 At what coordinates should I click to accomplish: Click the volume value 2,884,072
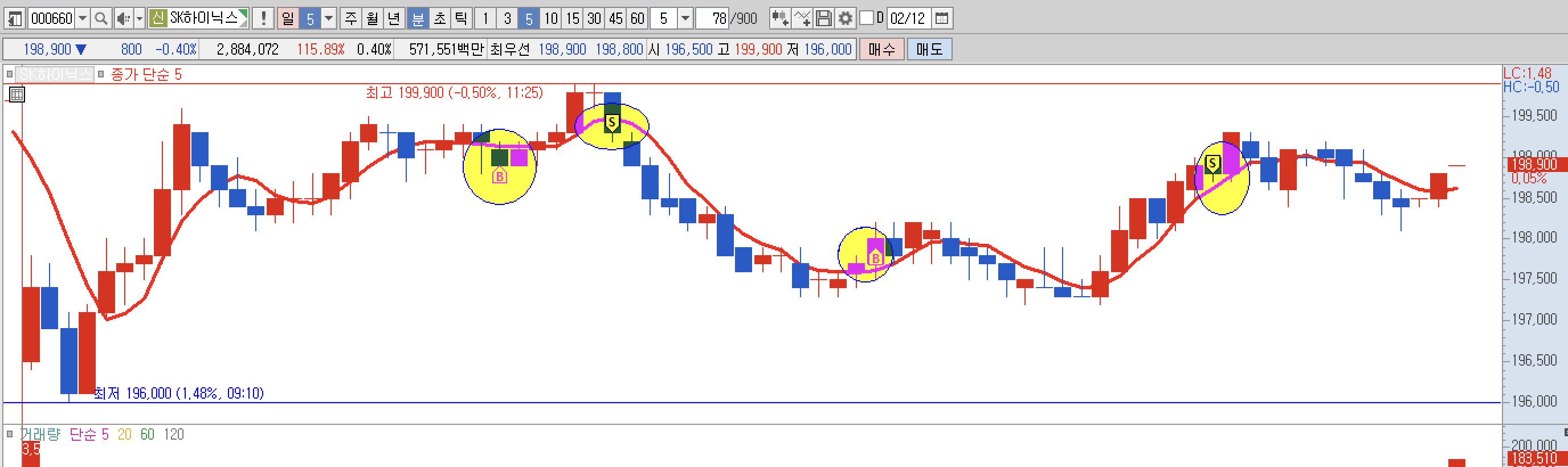tap(247, 49)
